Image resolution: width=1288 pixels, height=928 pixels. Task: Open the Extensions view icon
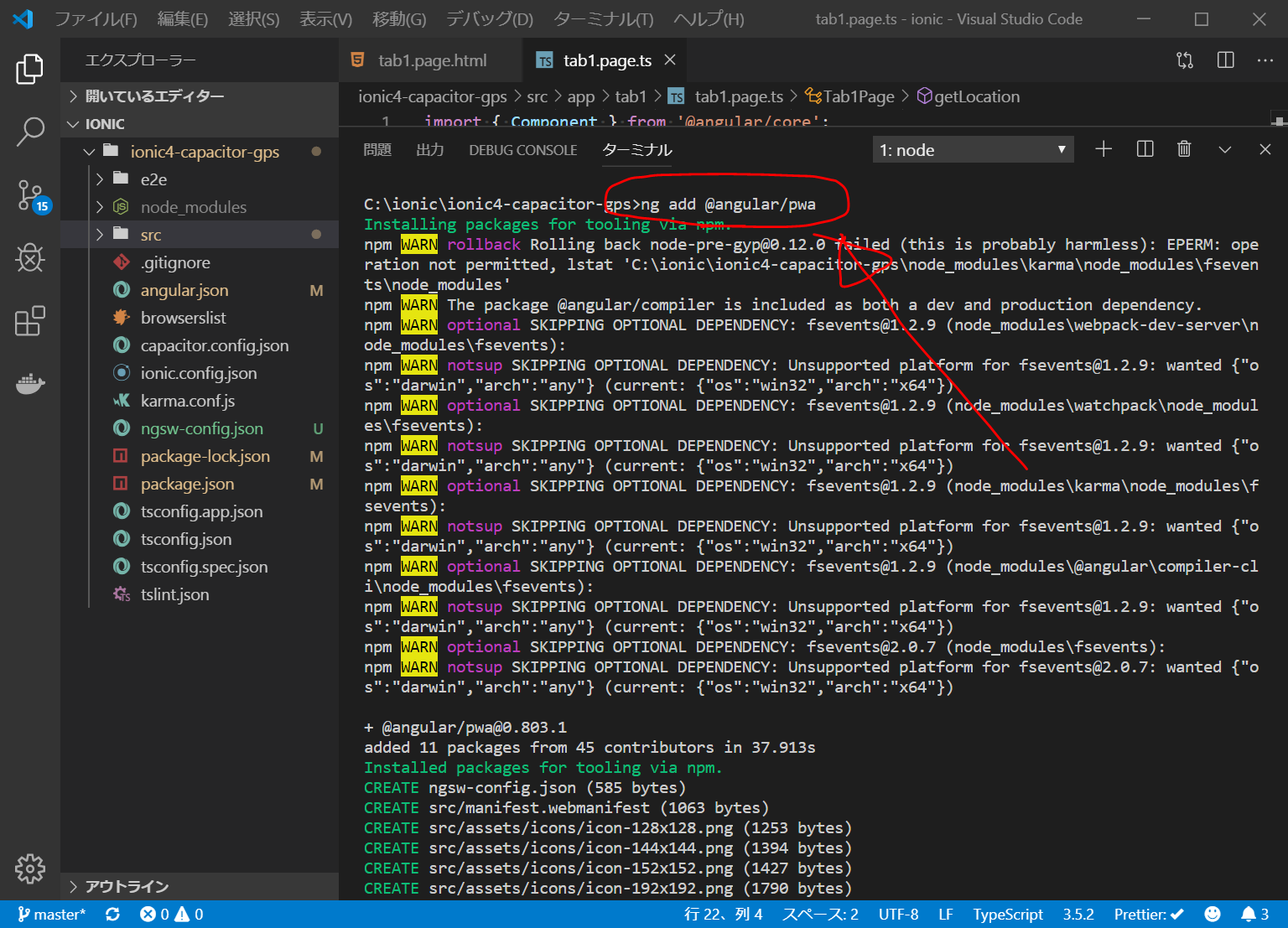(x=30, y=321)
